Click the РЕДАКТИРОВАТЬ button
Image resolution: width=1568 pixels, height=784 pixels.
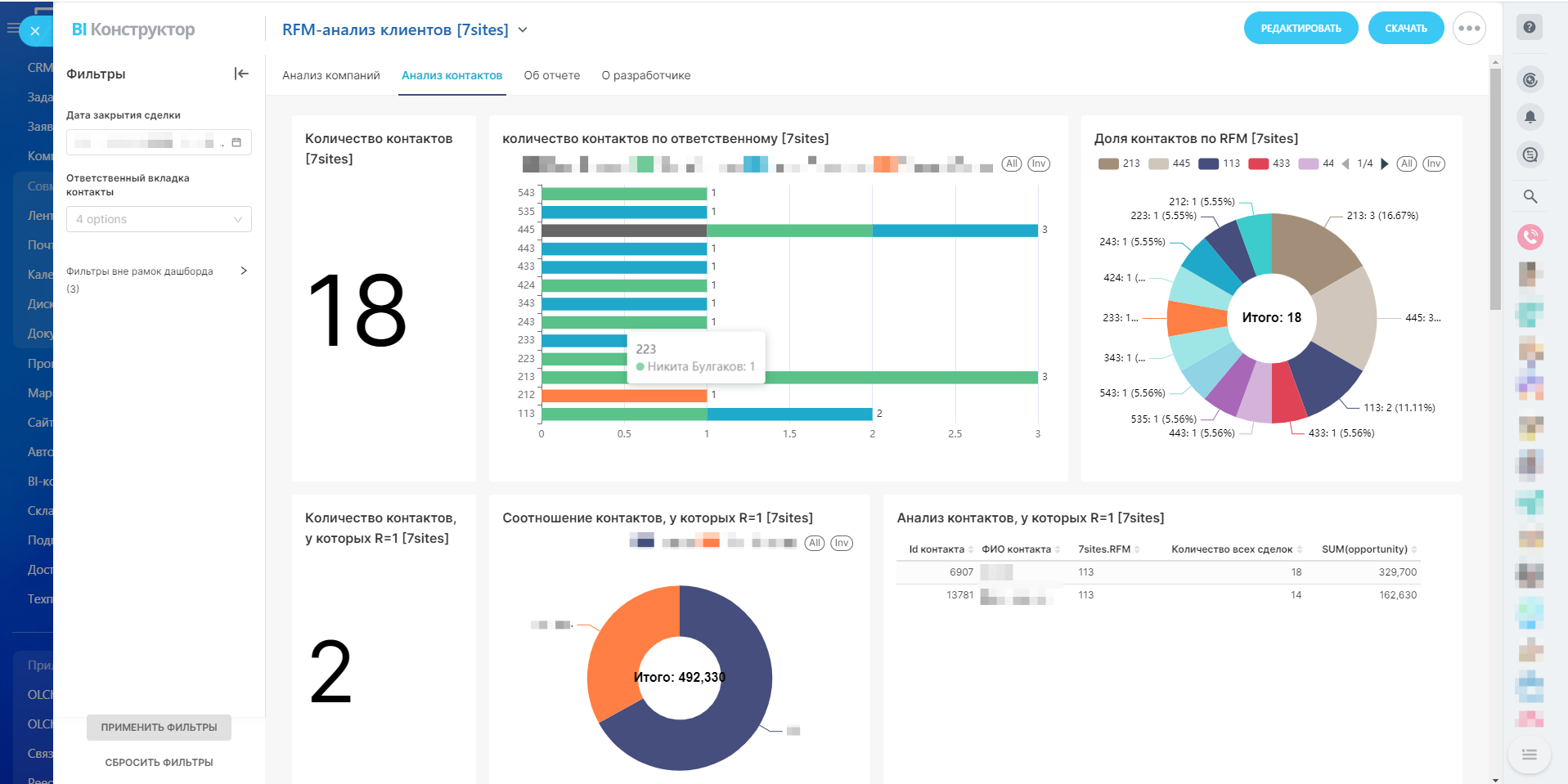click(1301, 29)
